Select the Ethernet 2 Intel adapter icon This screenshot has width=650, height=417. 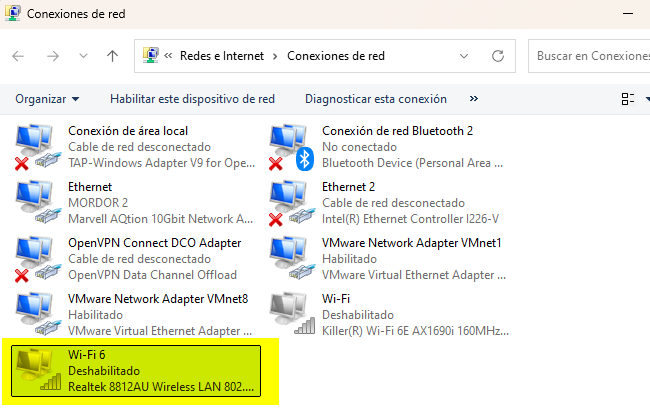[290, 203]
